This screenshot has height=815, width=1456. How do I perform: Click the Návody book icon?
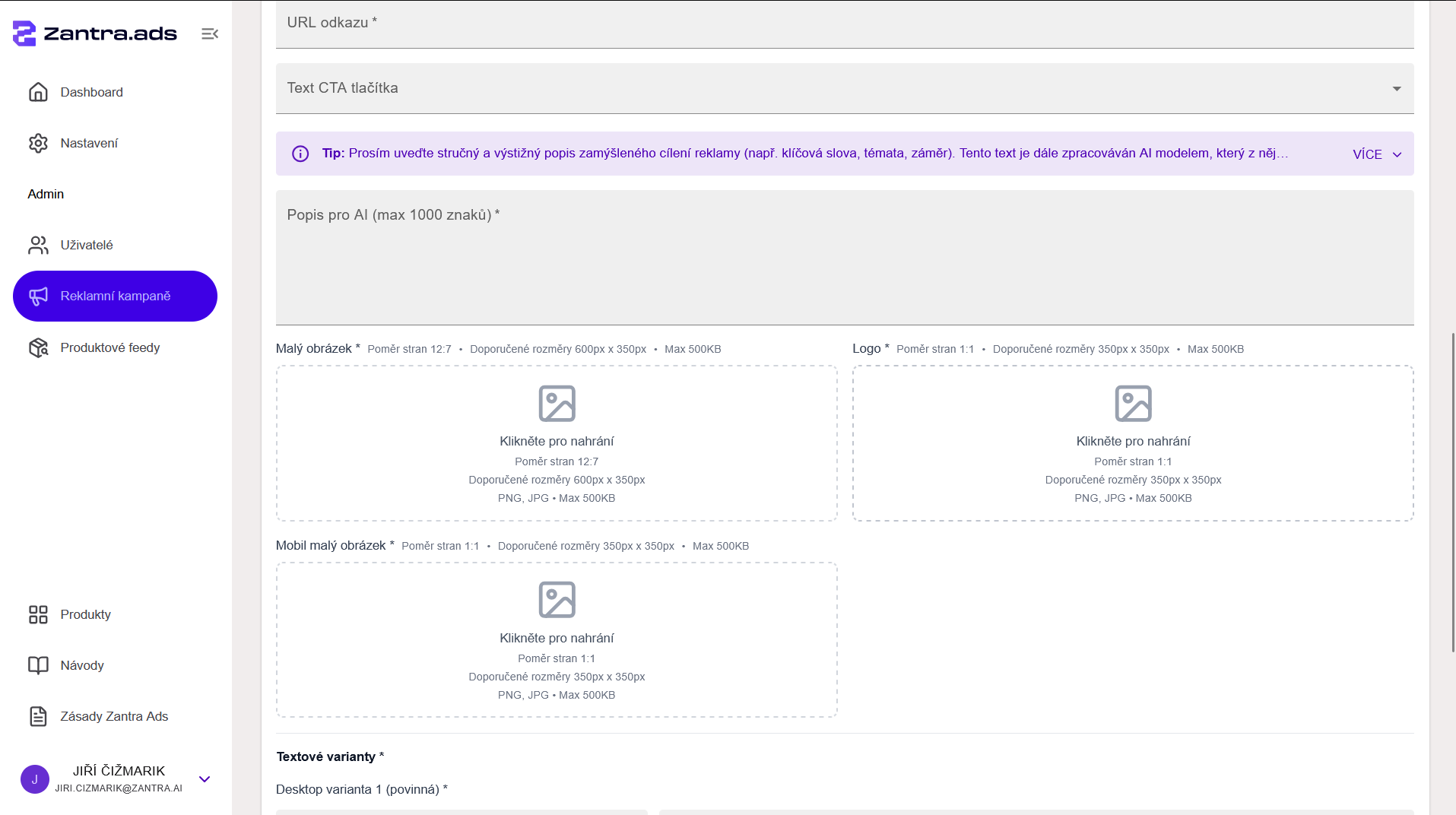coord(38,665)
